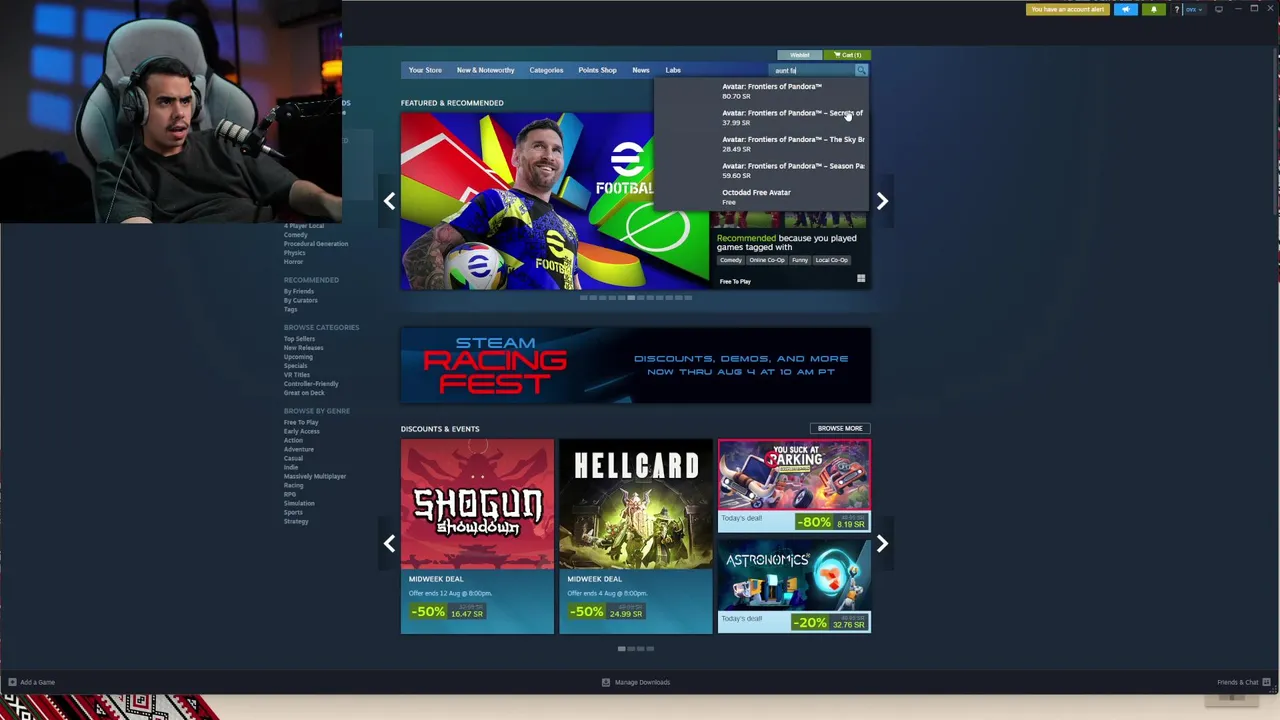The width and height of the screenshot is (1280, 720).
Task: Click Procedural Generation tag link
Action: pos(316,244)
